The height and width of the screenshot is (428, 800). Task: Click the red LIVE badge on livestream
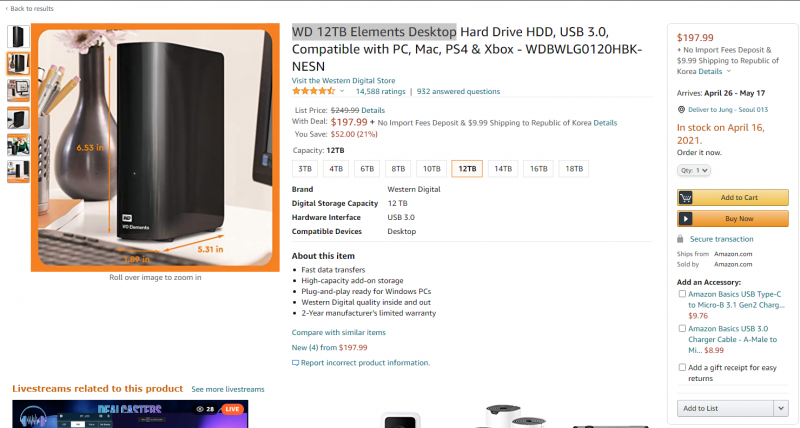(x=232, y=409)
